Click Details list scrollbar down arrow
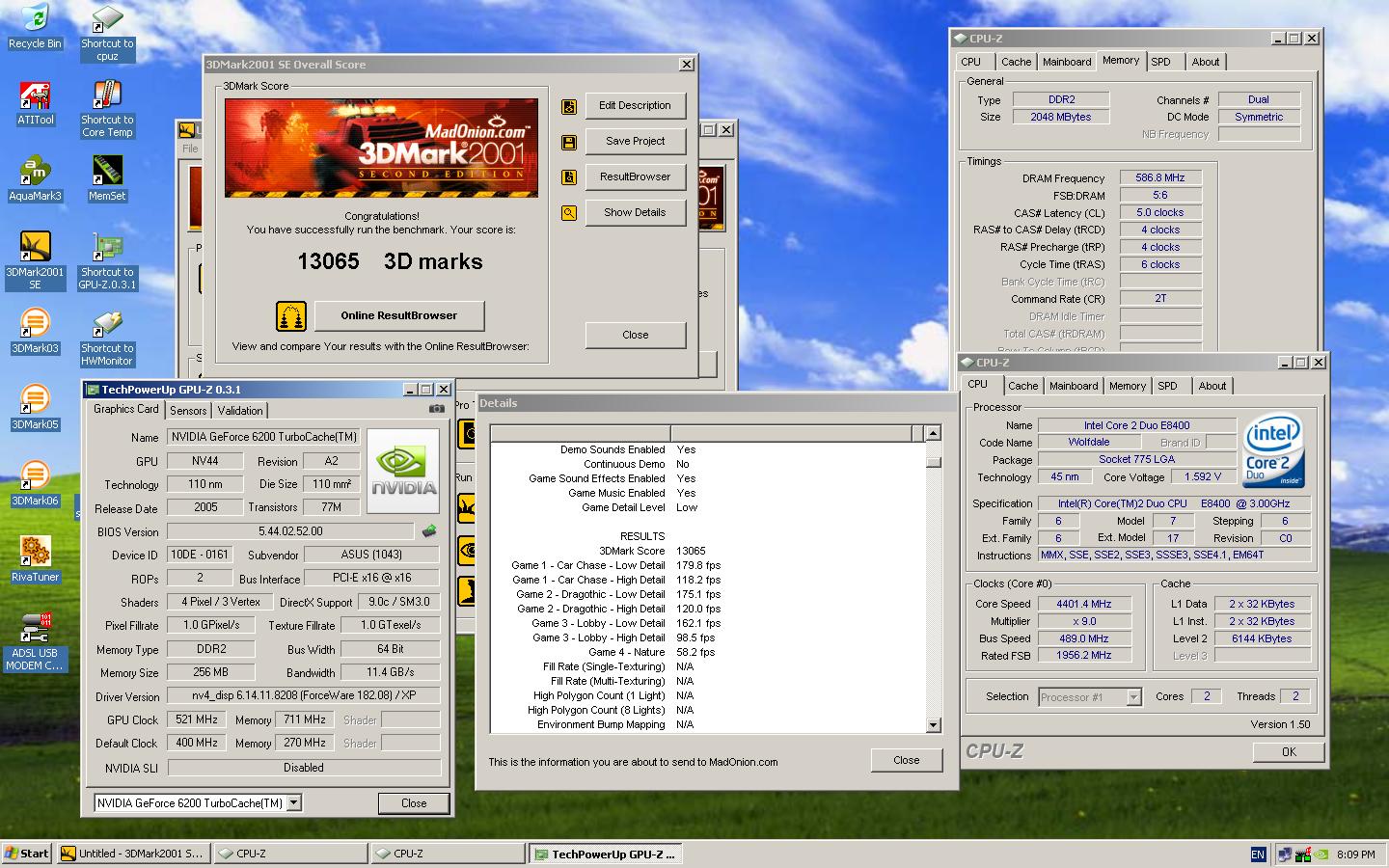 point(933,725)
